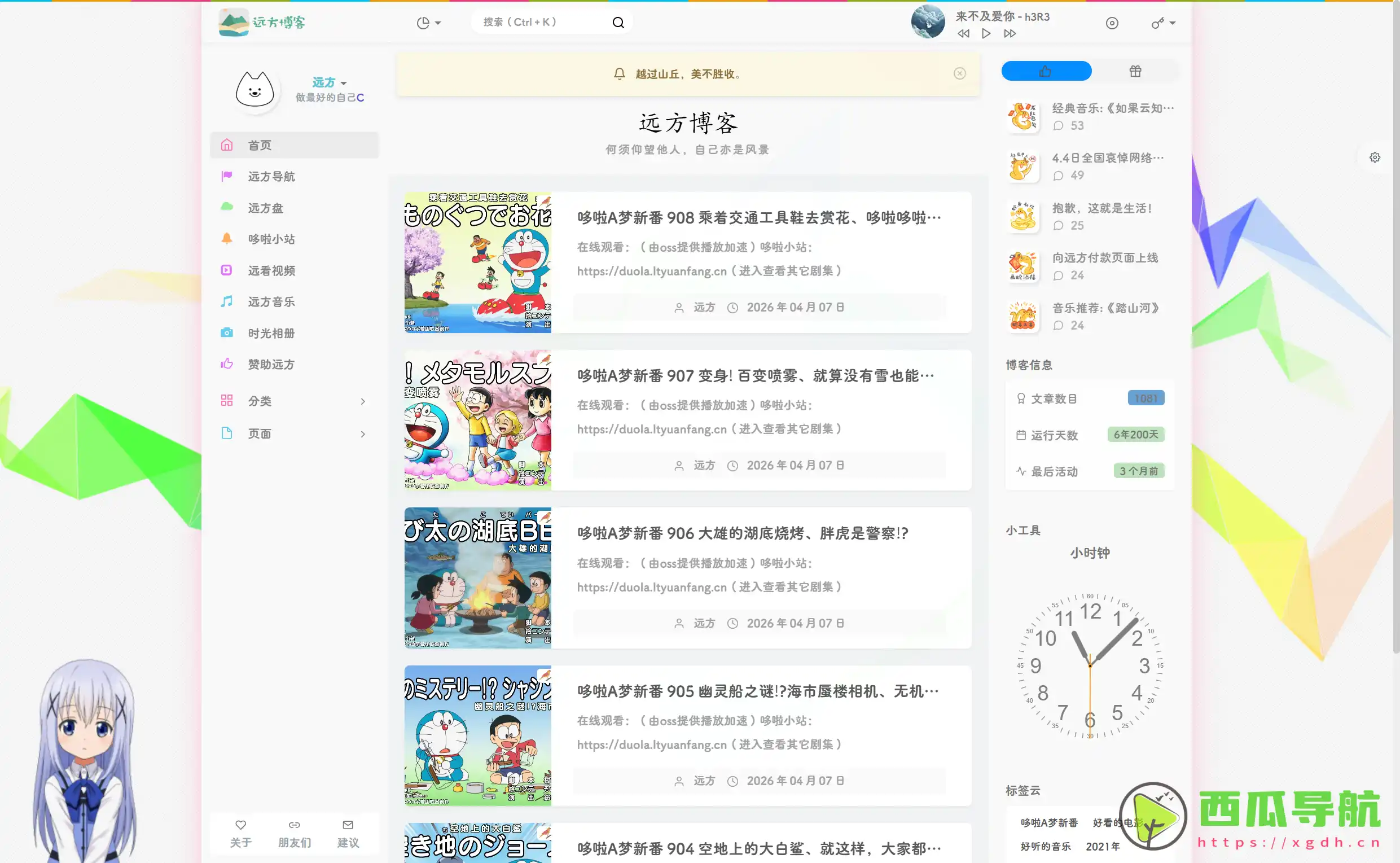Expand the 页面 menu
The width and height of the screenshot is (1400, 863).
[295, 434]
